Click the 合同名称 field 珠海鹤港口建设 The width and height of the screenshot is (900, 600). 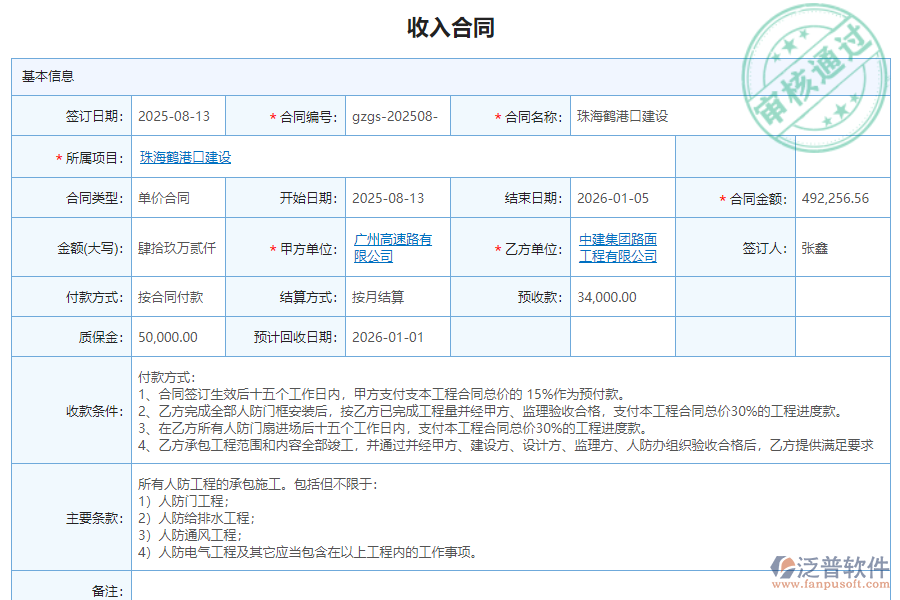(x=621, y=116)
